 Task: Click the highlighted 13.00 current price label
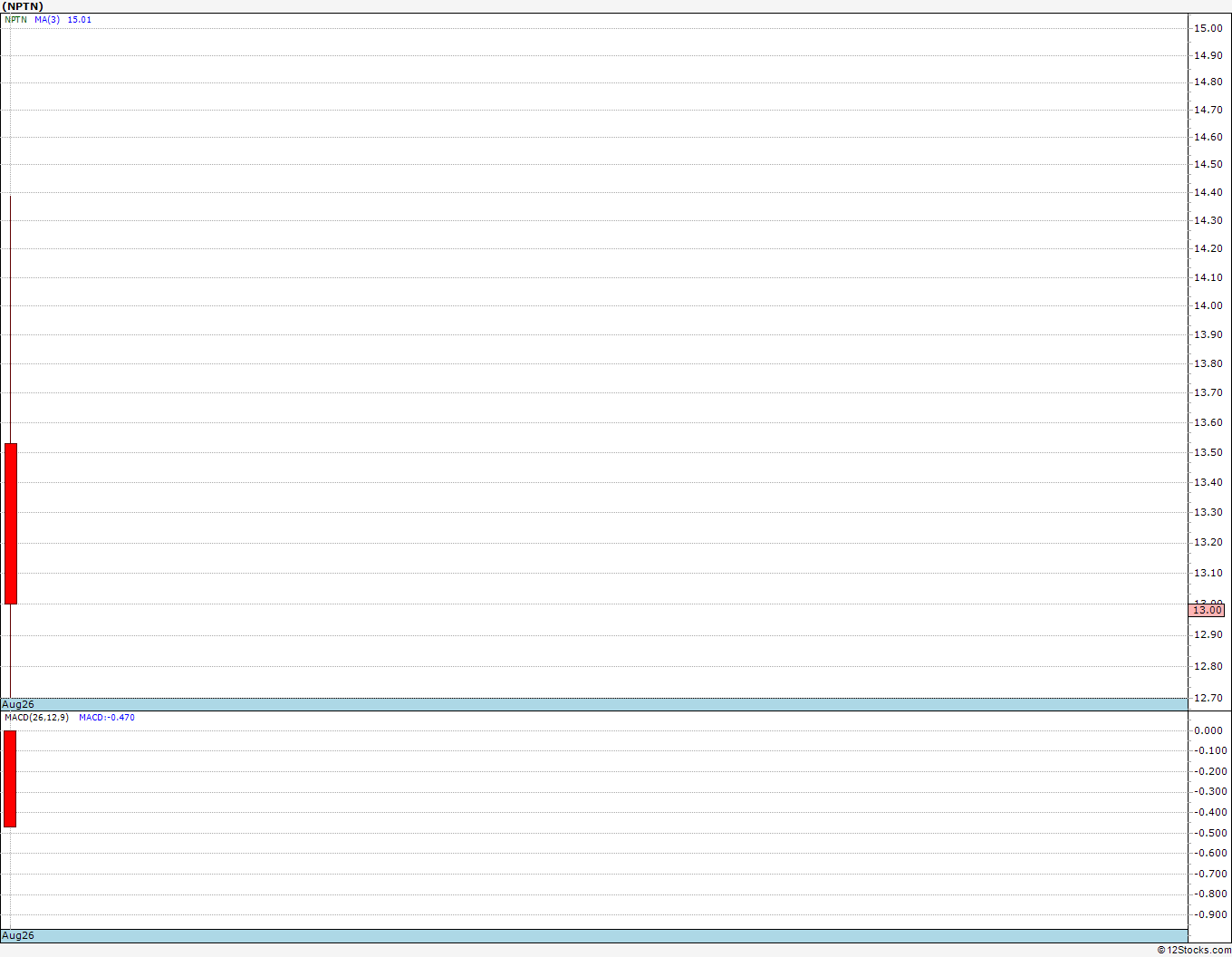1207,610
